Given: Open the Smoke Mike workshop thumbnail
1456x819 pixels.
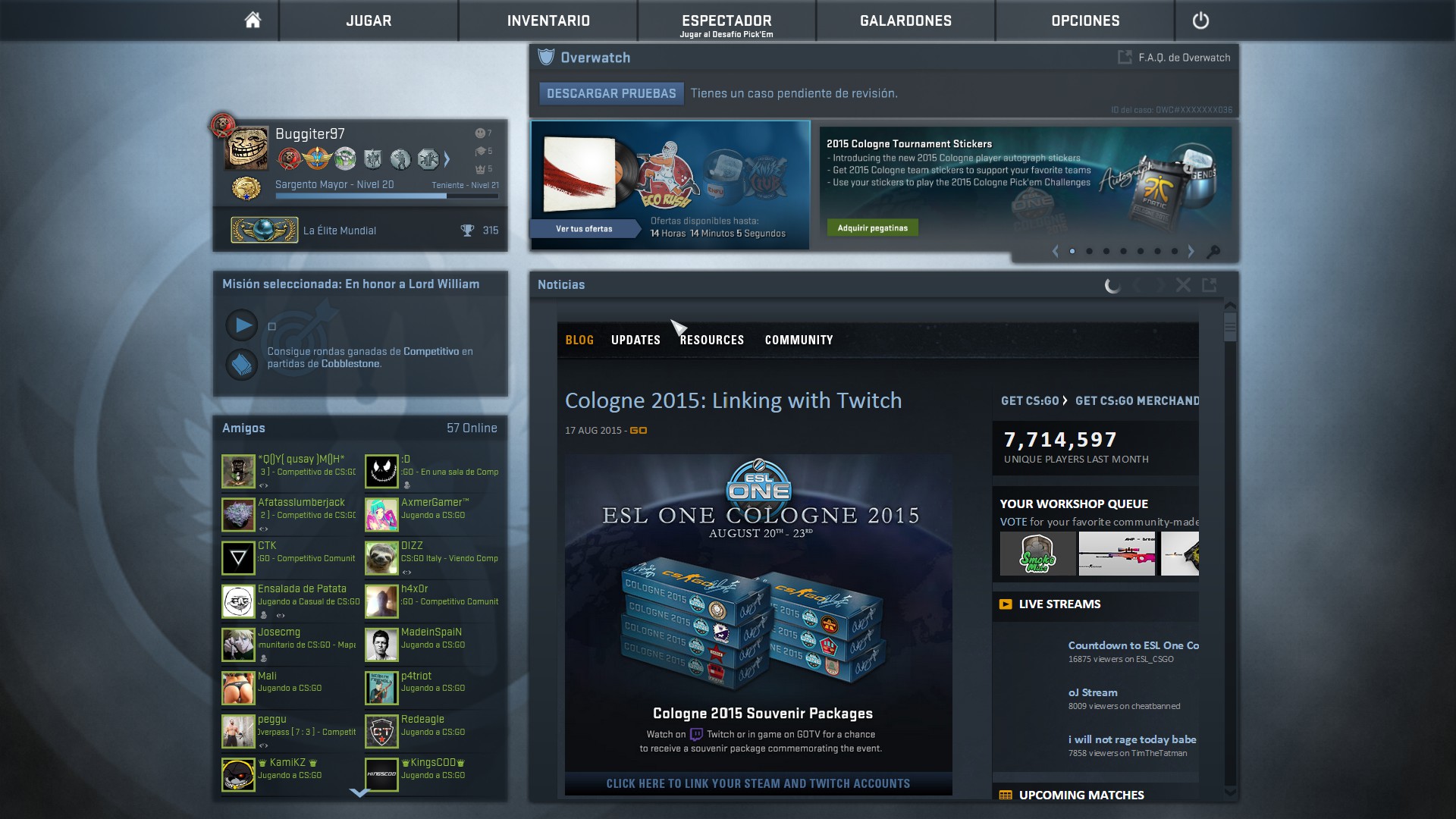Looking at the screenshot, I should click(x=1037, y=554).
